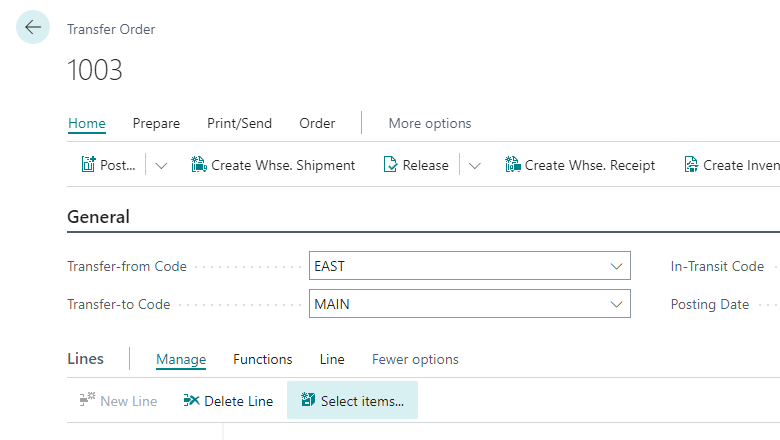Open the Print/Send tab

[239, 124]
